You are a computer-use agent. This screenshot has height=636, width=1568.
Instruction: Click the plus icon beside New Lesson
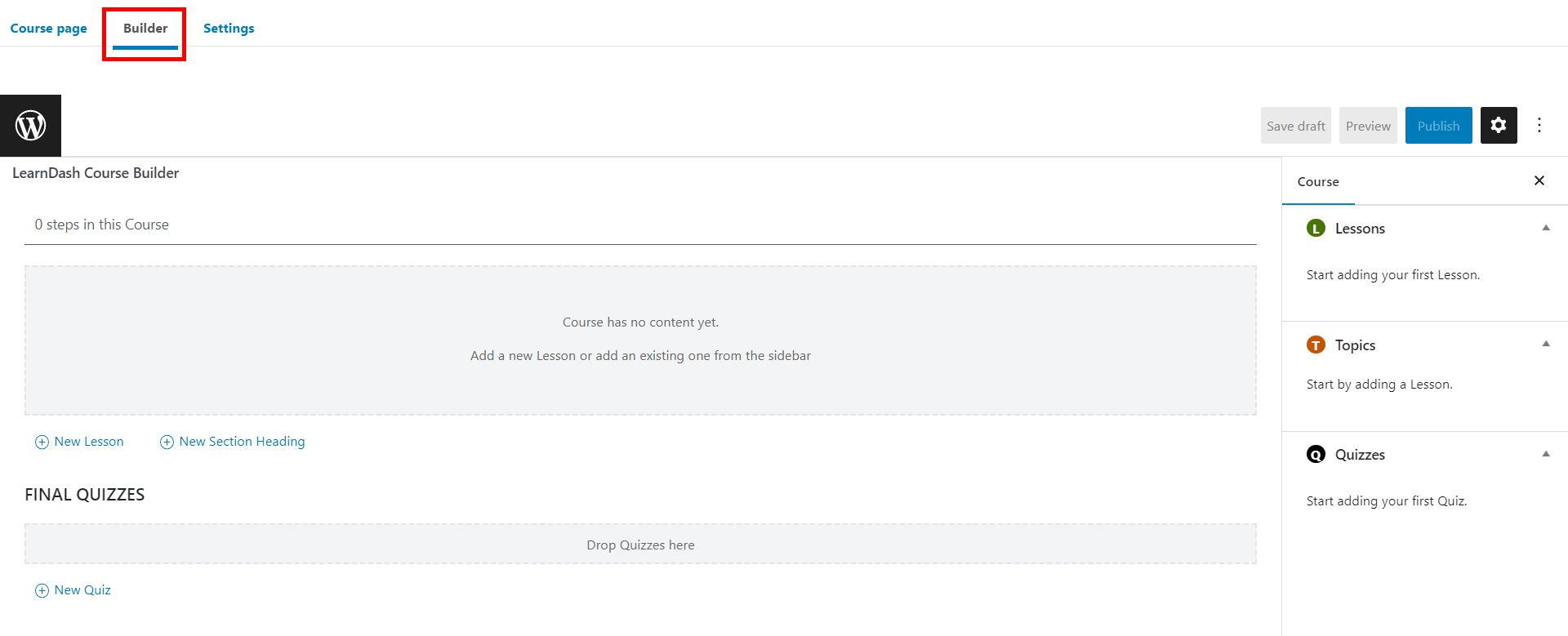coord(42,442)
